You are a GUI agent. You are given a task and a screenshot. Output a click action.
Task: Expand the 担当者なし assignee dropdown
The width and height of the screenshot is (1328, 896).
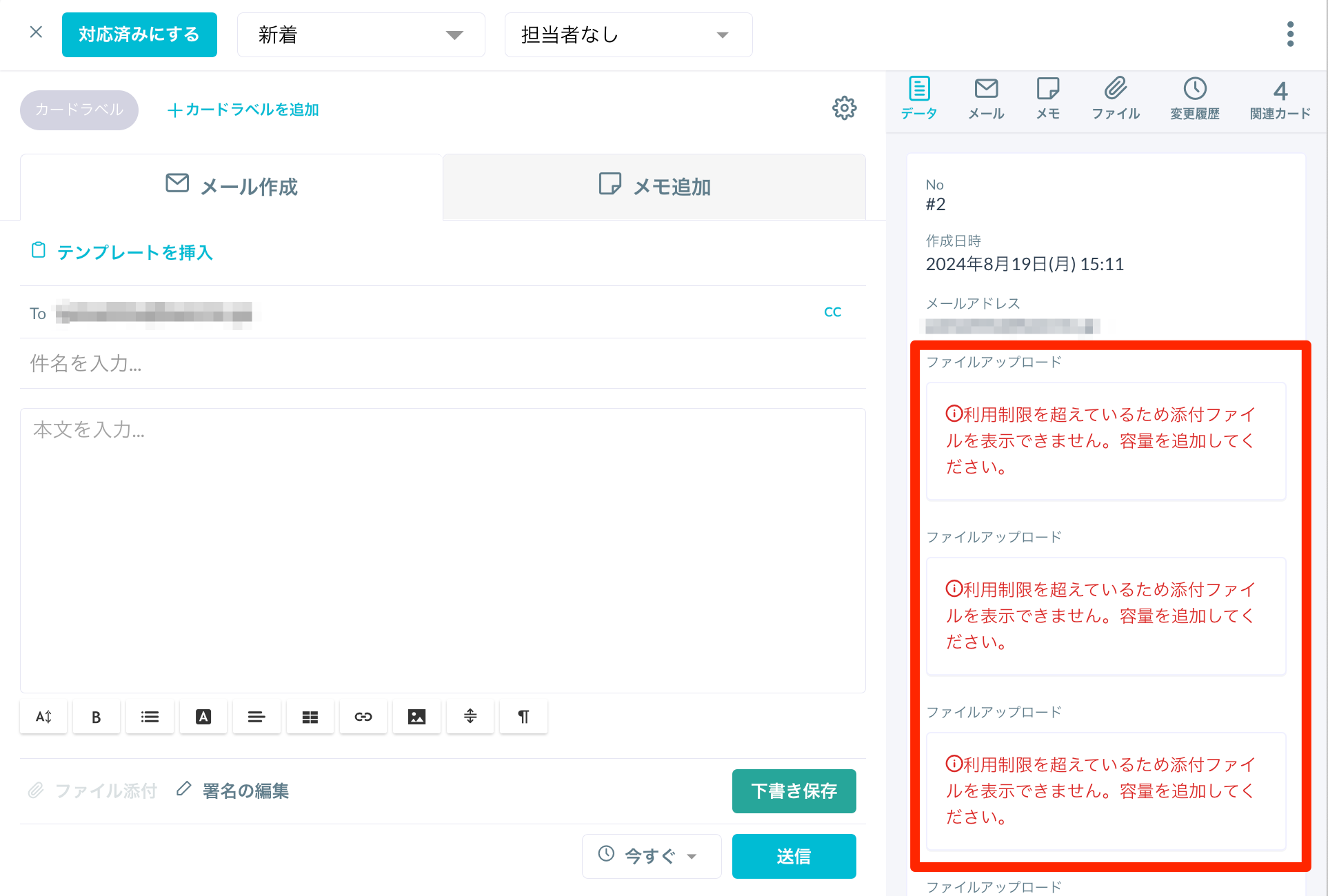pos(628,34)
